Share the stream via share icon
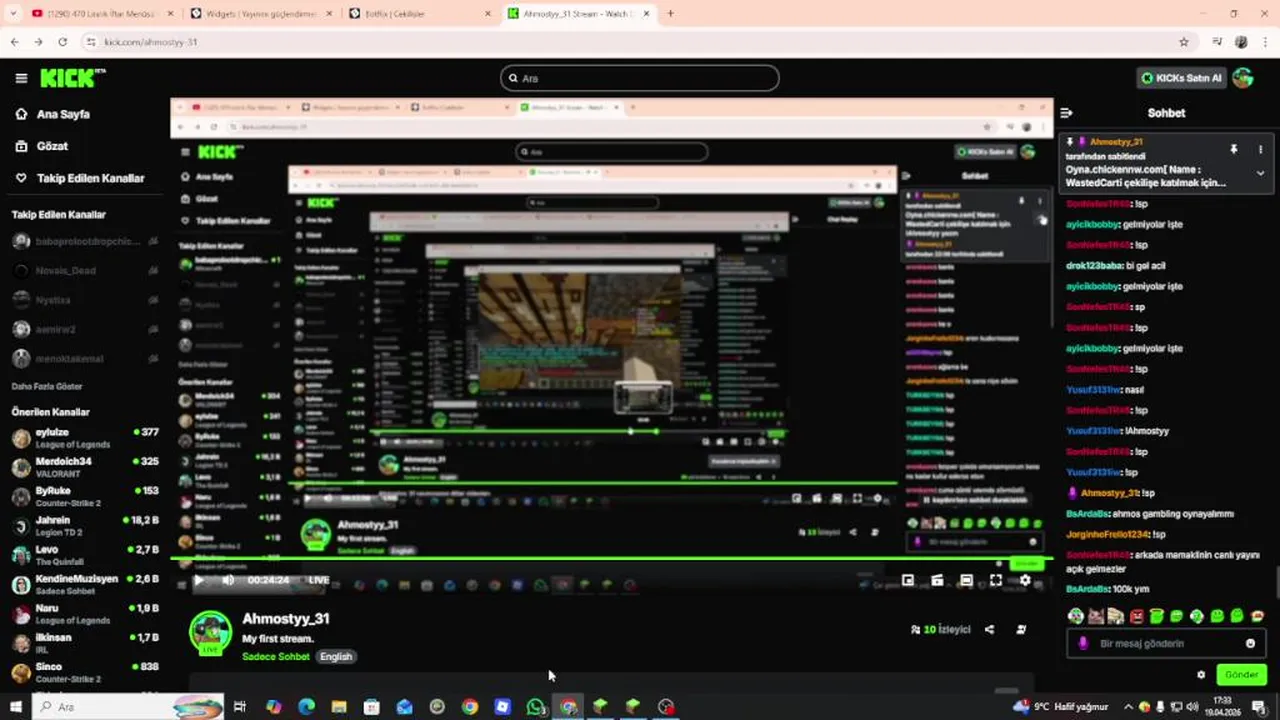This screenshot has height=720, width=1280. coord(989,630)
